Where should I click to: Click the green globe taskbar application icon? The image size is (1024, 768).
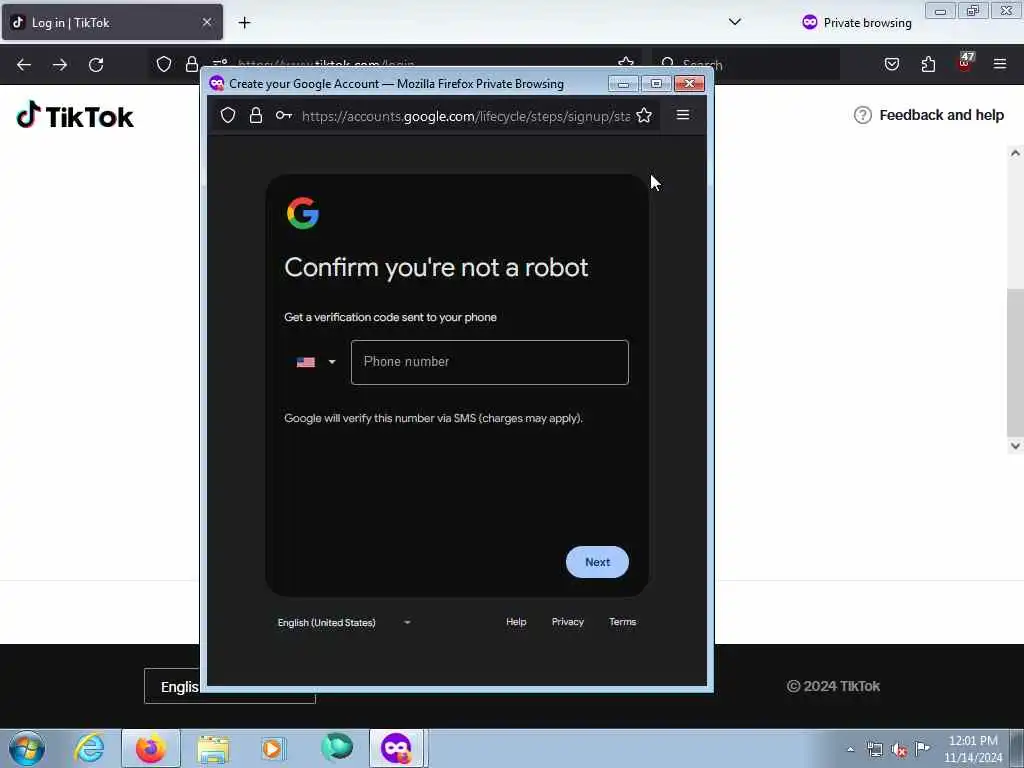tap(336, 748)
